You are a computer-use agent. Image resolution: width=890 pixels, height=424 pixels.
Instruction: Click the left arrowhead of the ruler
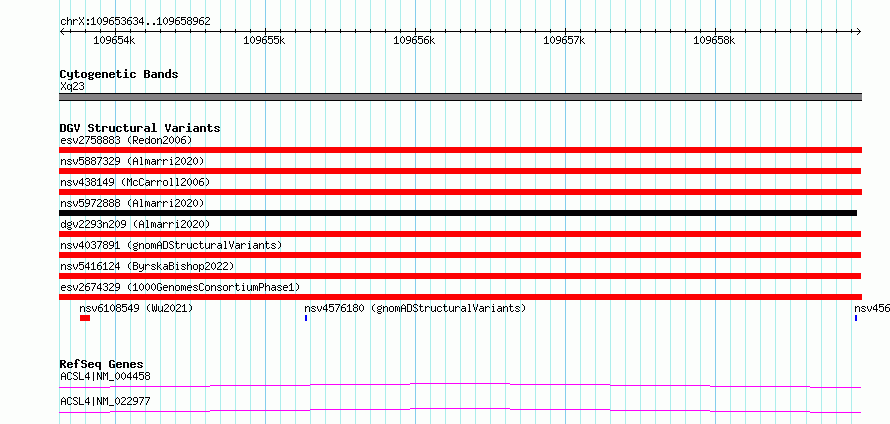coord(62,31)
